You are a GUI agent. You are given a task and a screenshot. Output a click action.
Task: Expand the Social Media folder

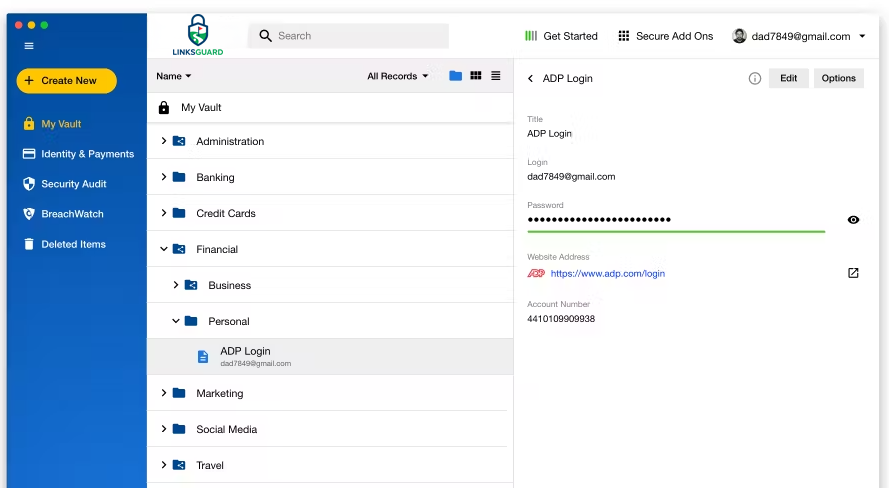click(164, 428)
